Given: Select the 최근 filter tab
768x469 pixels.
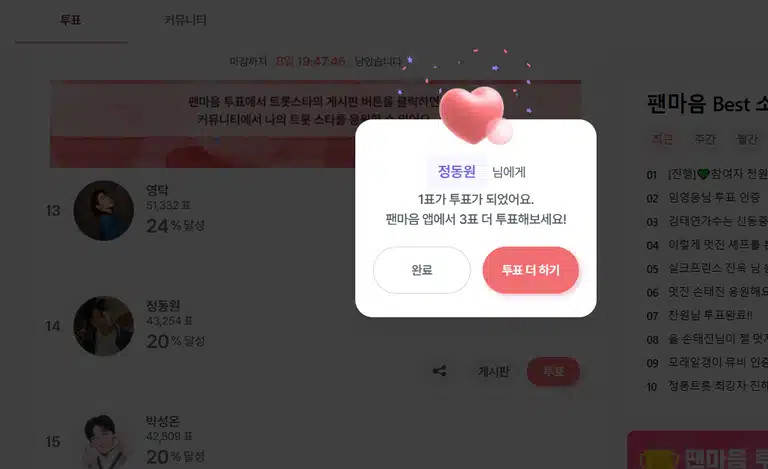Looking at the screenshot, I should (662, 139).
